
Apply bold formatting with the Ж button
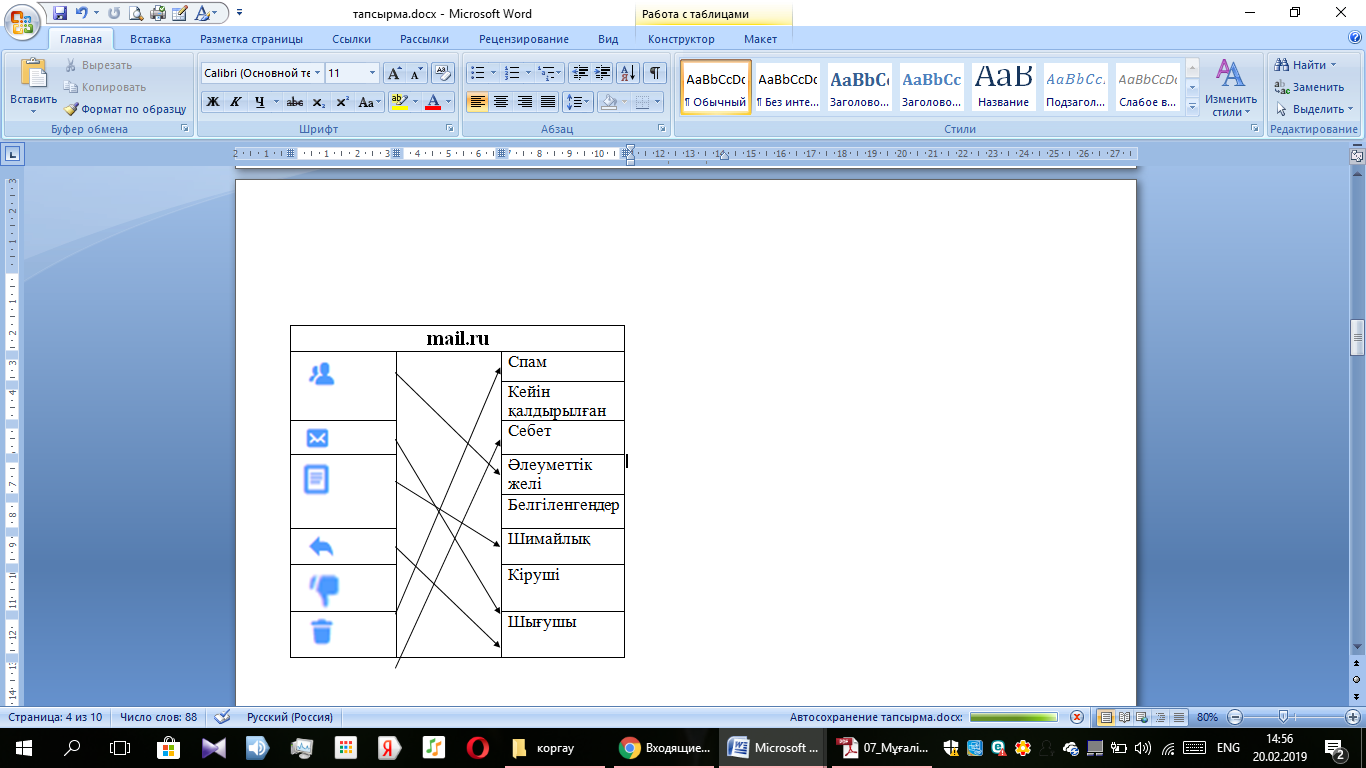[212, 102]
